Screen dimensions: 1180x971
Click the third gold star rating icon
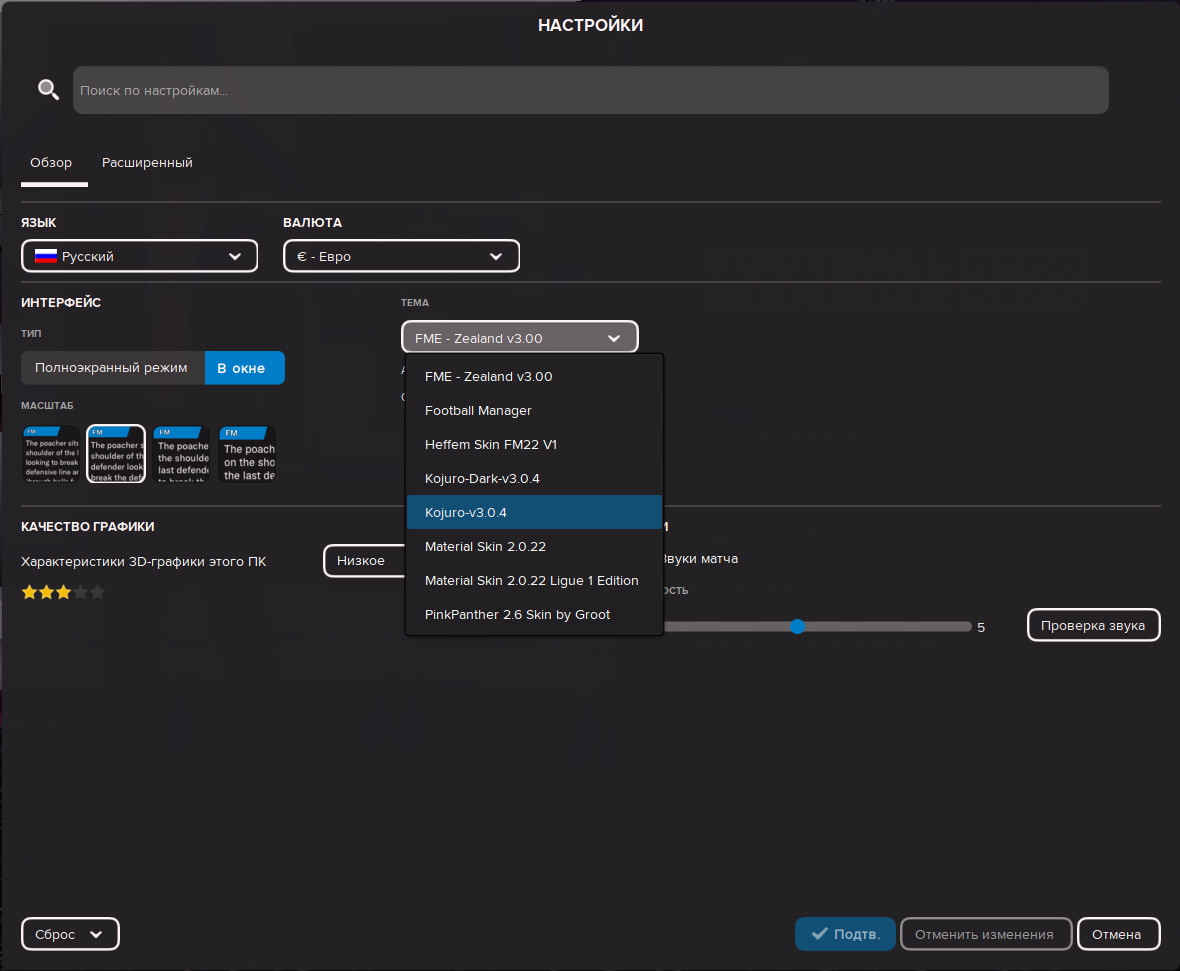coord(63,592)
